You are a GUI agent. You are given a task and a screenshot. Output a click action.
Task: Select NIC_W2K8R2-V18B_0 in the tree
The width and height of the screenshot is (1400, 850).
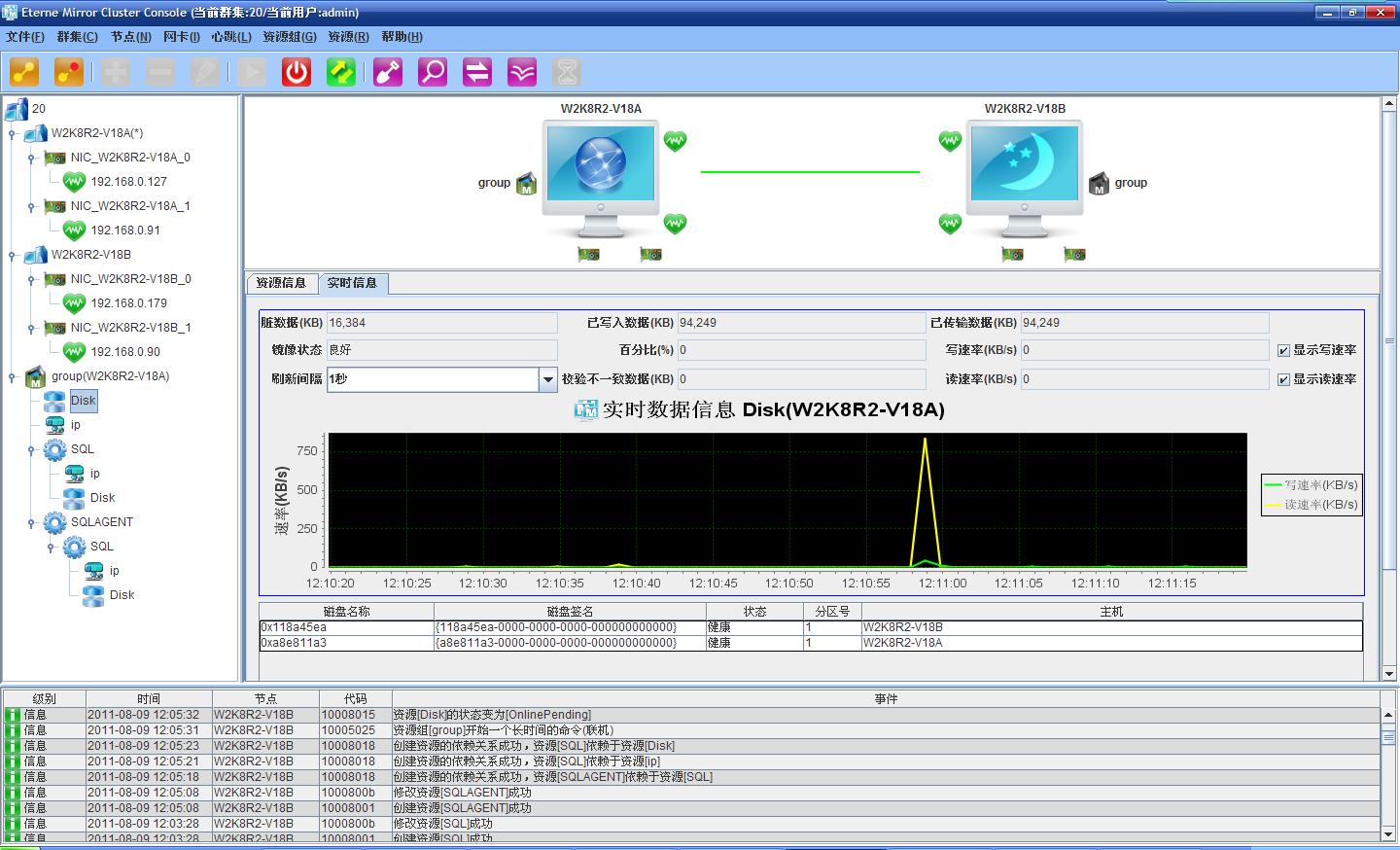pos(131,279)
